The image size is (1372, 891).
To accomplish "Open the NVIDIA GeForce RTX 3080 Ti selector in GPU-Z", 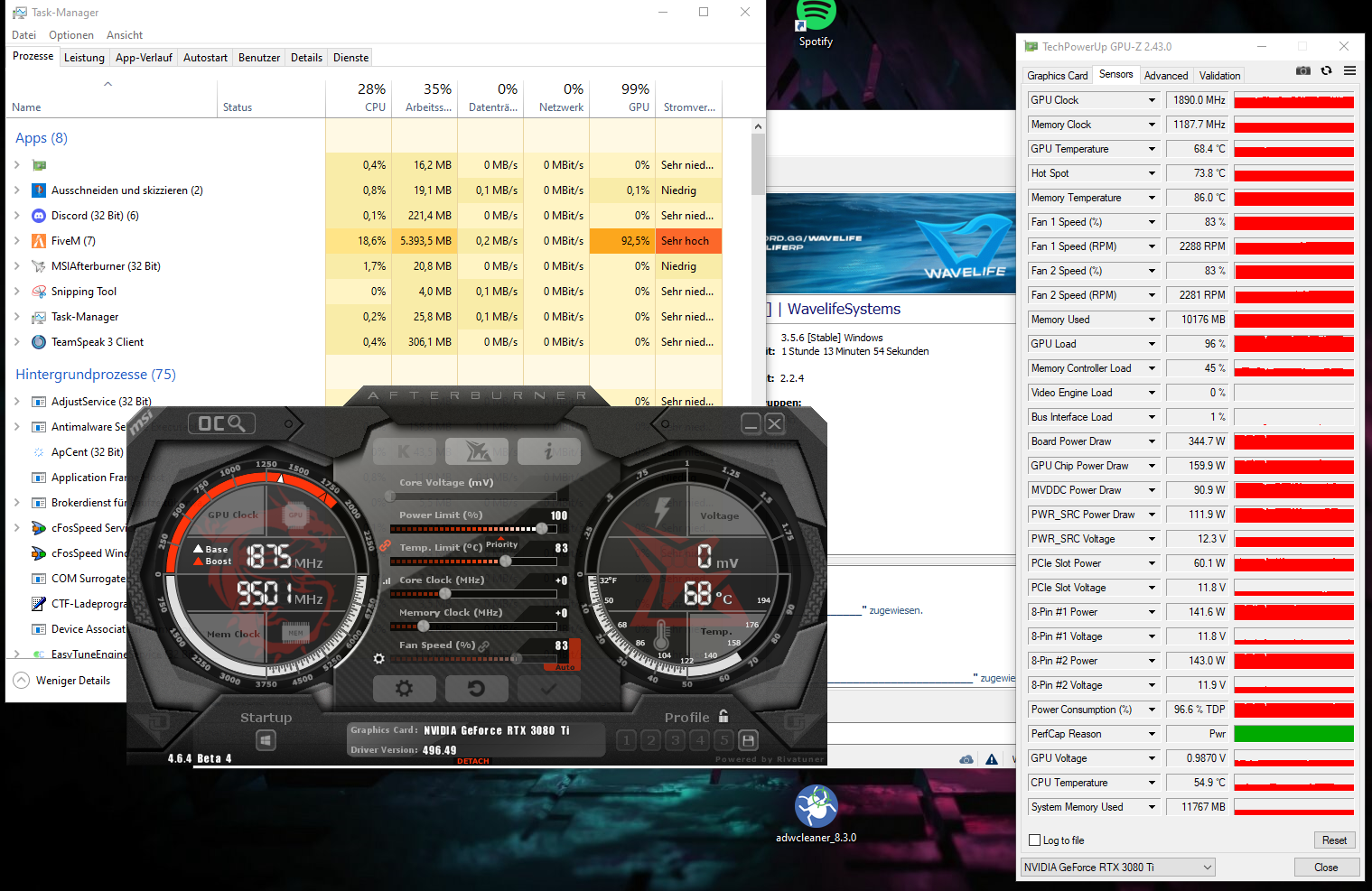I will pyautogui.click(x=1117, y=868).
